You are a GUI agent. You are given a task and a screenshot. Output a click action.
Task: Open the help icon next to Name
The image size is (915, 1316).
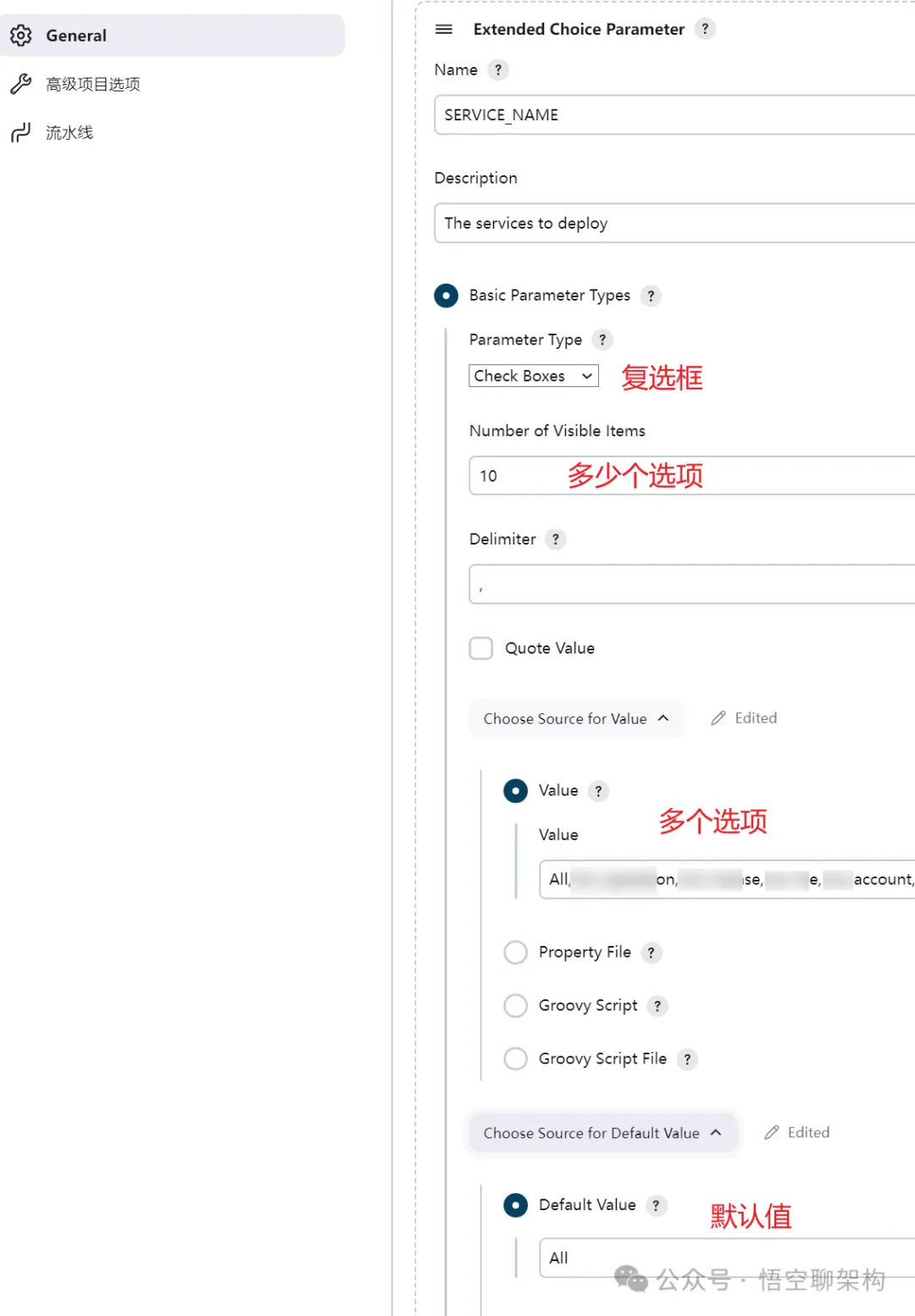coord(498,69)
